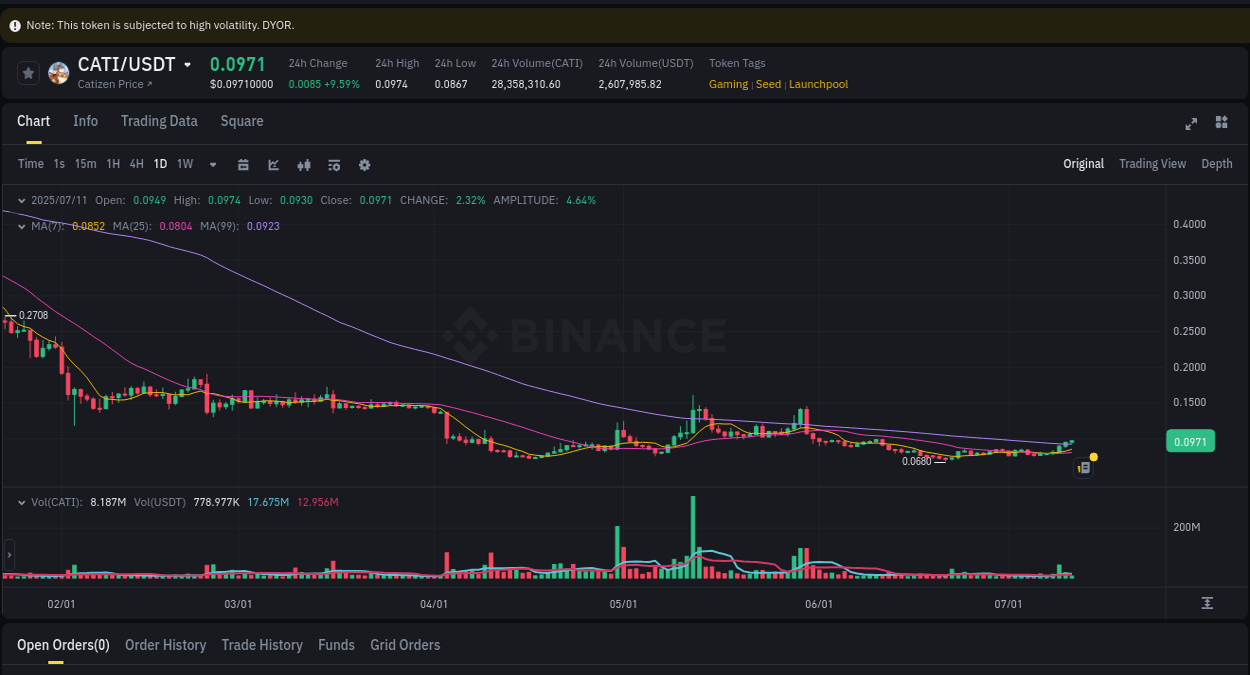Select the 4H timeframe
The image size is (1250, 675).
[x=136, y=163]
